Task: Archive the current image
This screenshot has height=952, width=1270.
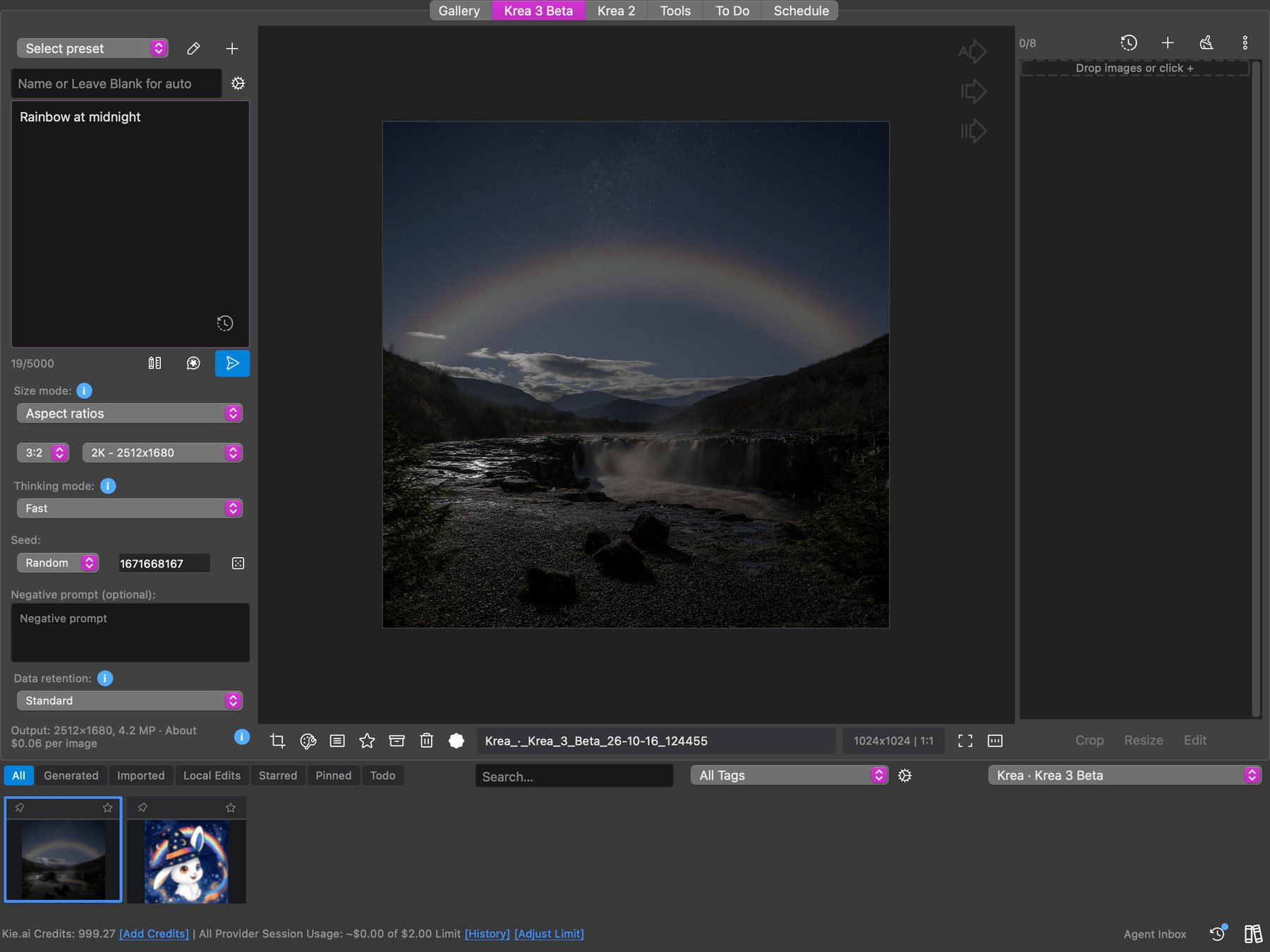Action: coord(397,740)
